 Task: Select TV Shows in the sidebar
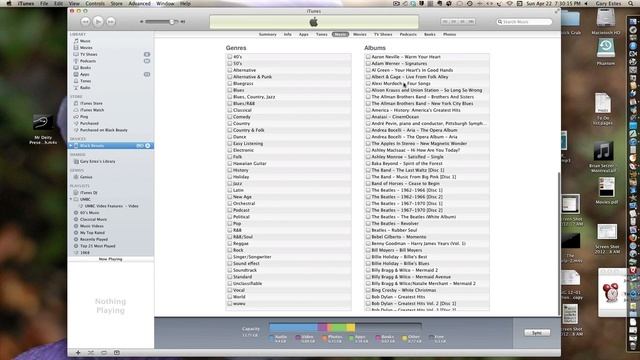[x=88, y=54]
